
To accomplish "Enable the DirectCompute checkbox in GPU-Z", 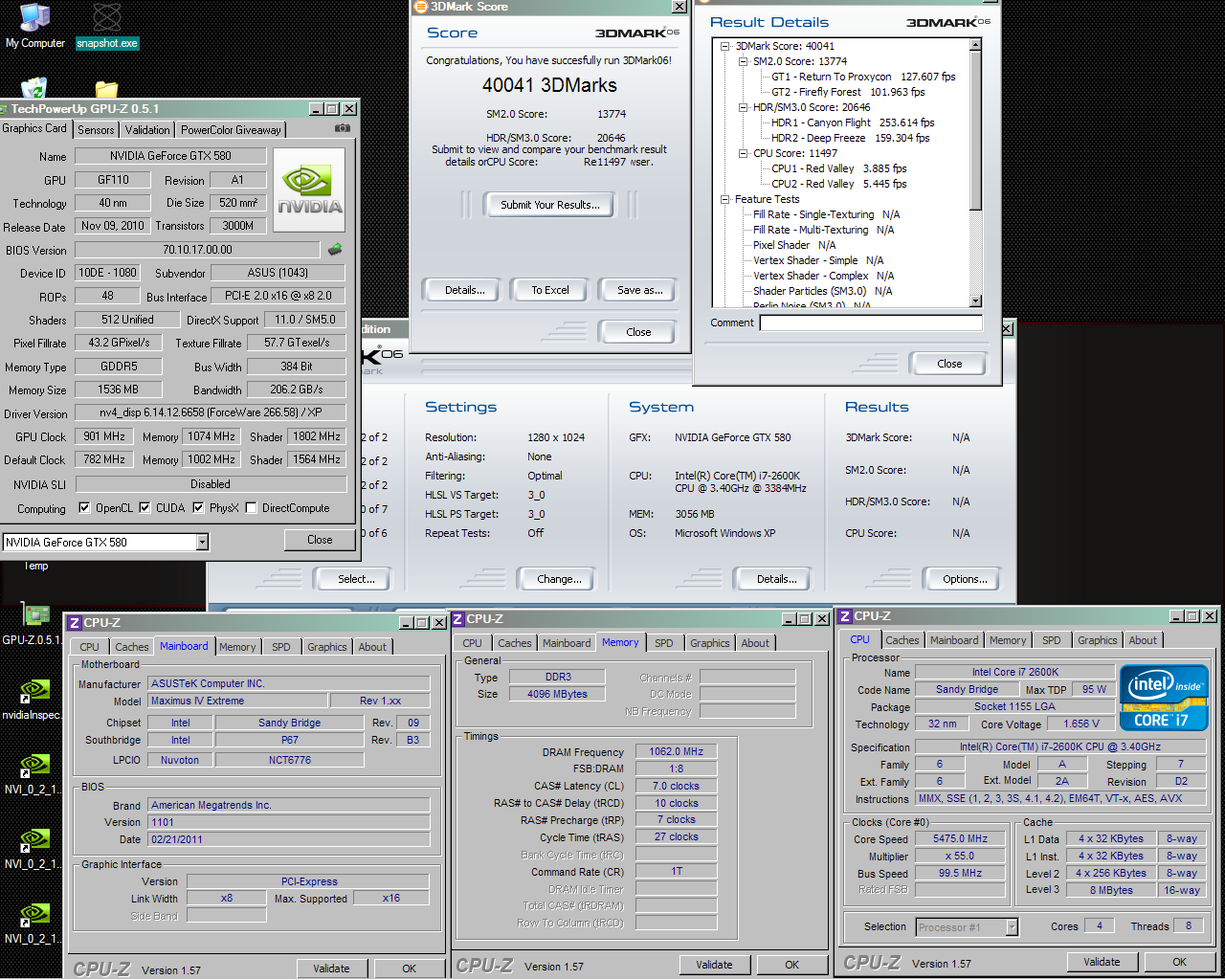I will 251,508.
